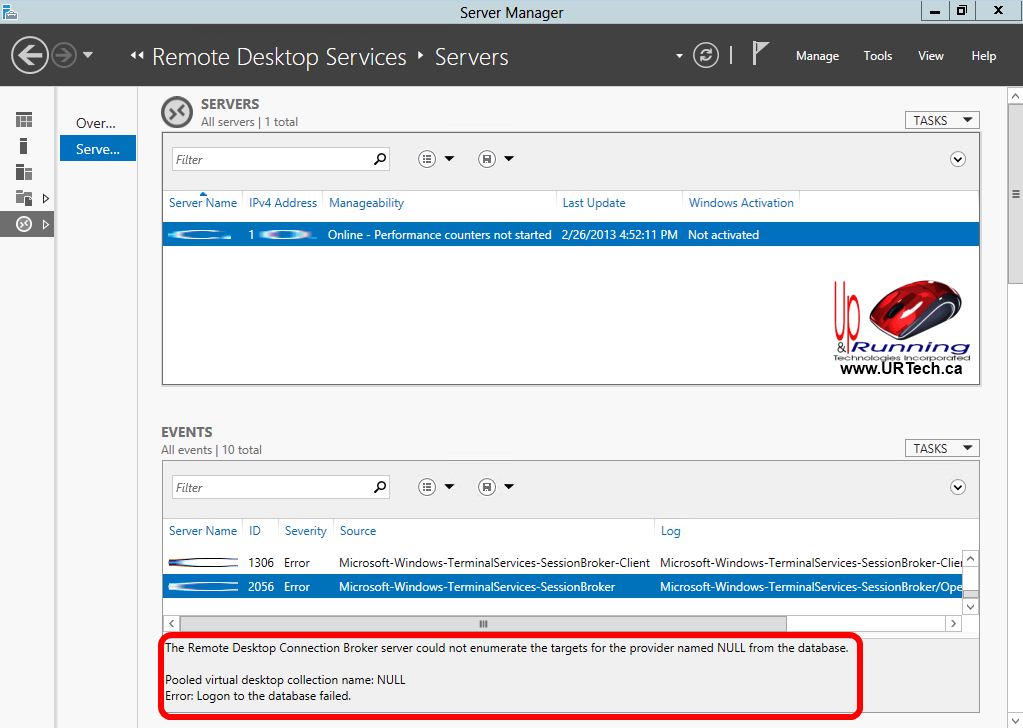Click the back navigation arrow
The image size is (1023, 728).
[30, 55]
